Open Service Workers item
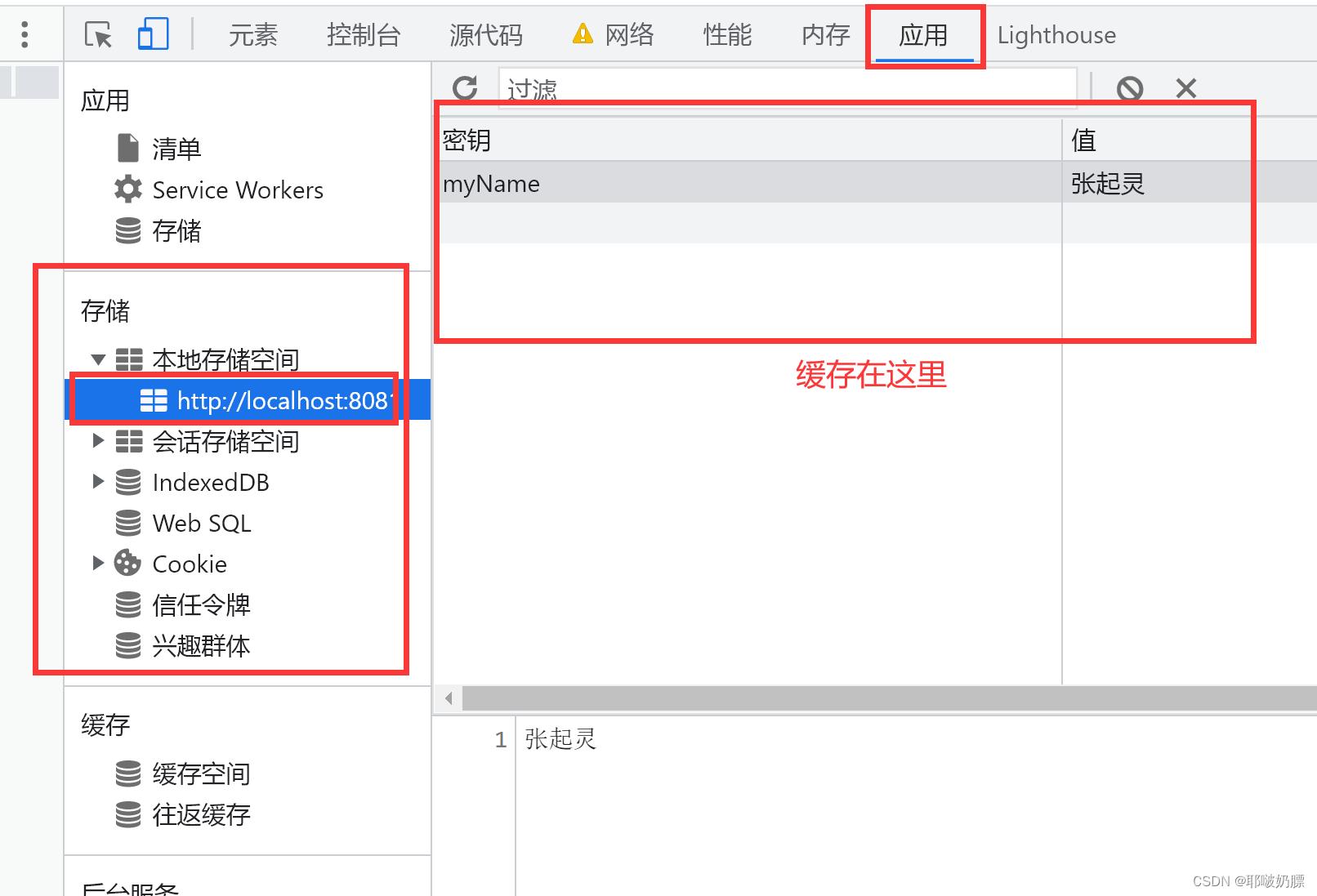Viewport: 1317px width, 896px height. pyautogui.click(x=238, y=190)
